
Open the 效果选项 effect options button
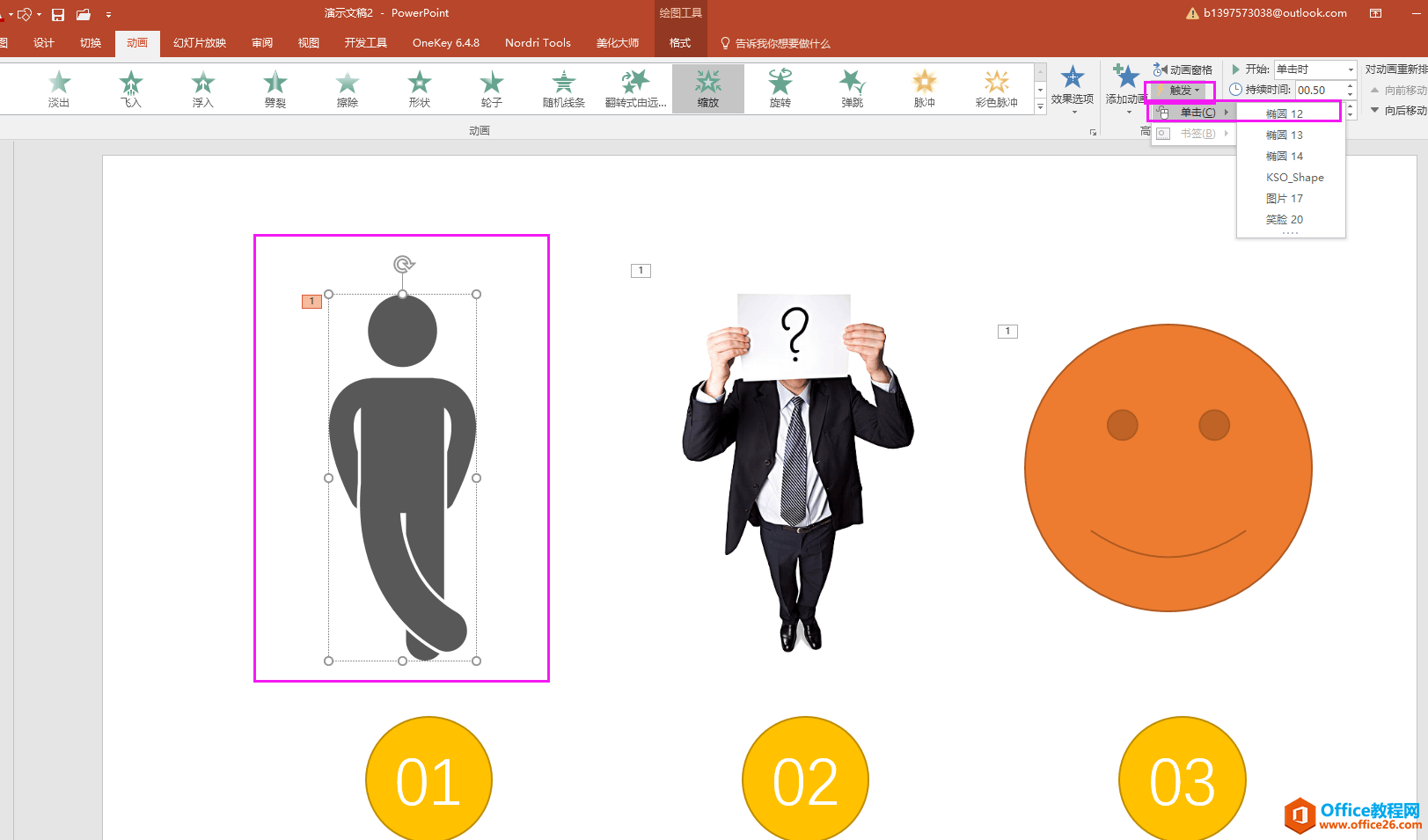(x=1072, y=88)
